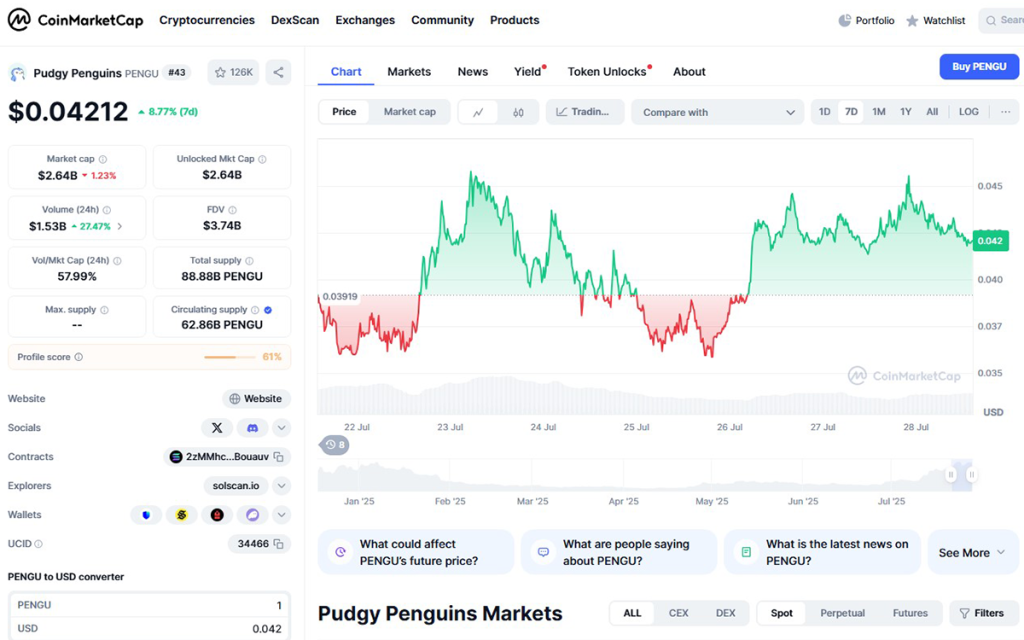Switch chart to Market cap view
1024x640 pixels.
click(409, 112)
